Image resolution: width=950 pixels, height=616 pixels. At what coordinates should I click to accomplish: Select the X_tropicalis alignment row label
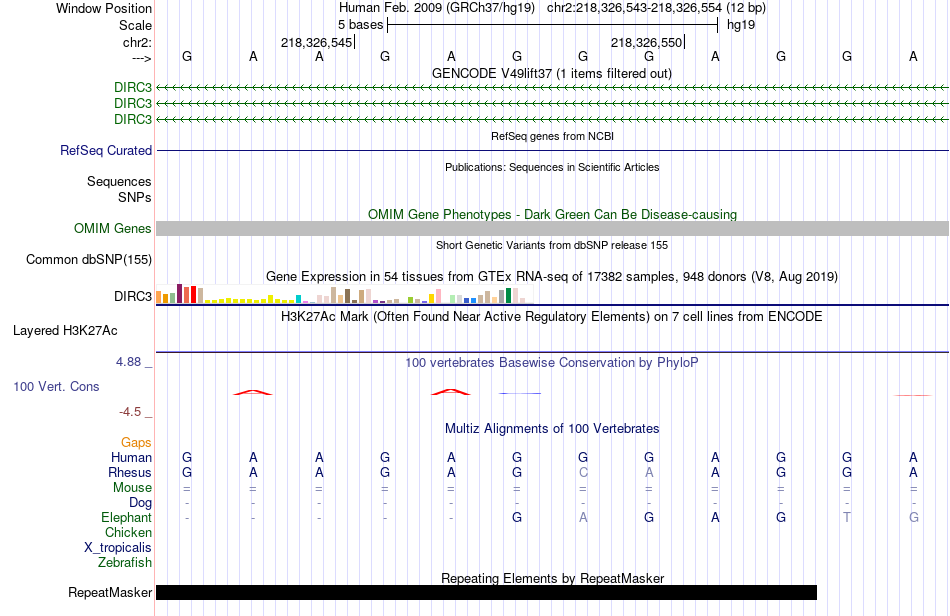tap(118, 548)
